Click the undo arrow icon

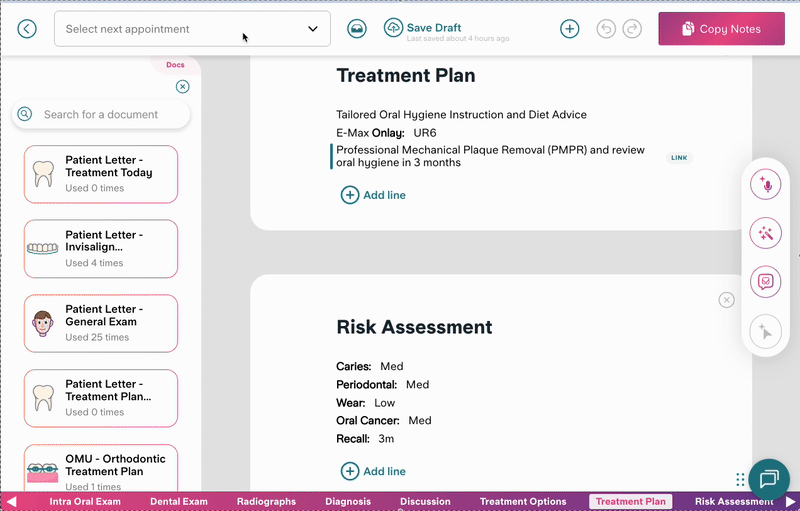[606, 29]
